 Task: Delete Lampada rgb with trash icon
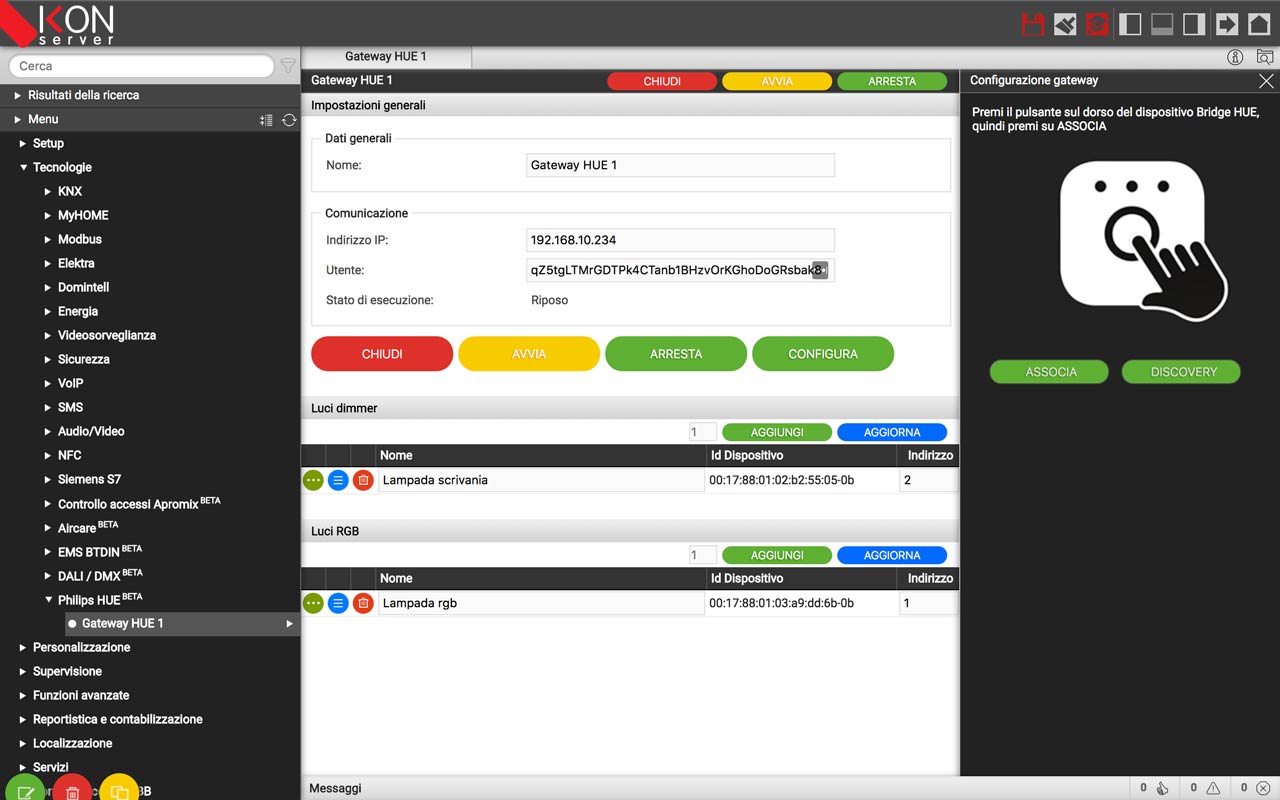(363, 603)
